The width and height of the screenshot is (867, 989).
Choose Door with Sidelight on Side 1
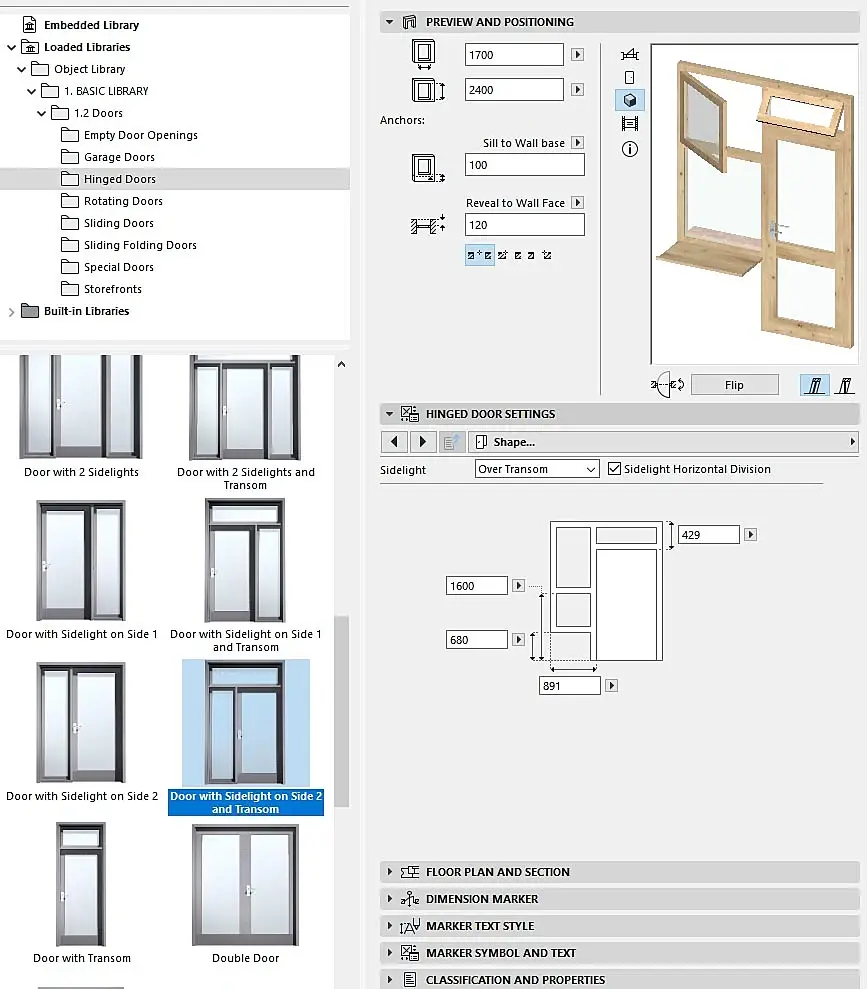click(81, 561)
